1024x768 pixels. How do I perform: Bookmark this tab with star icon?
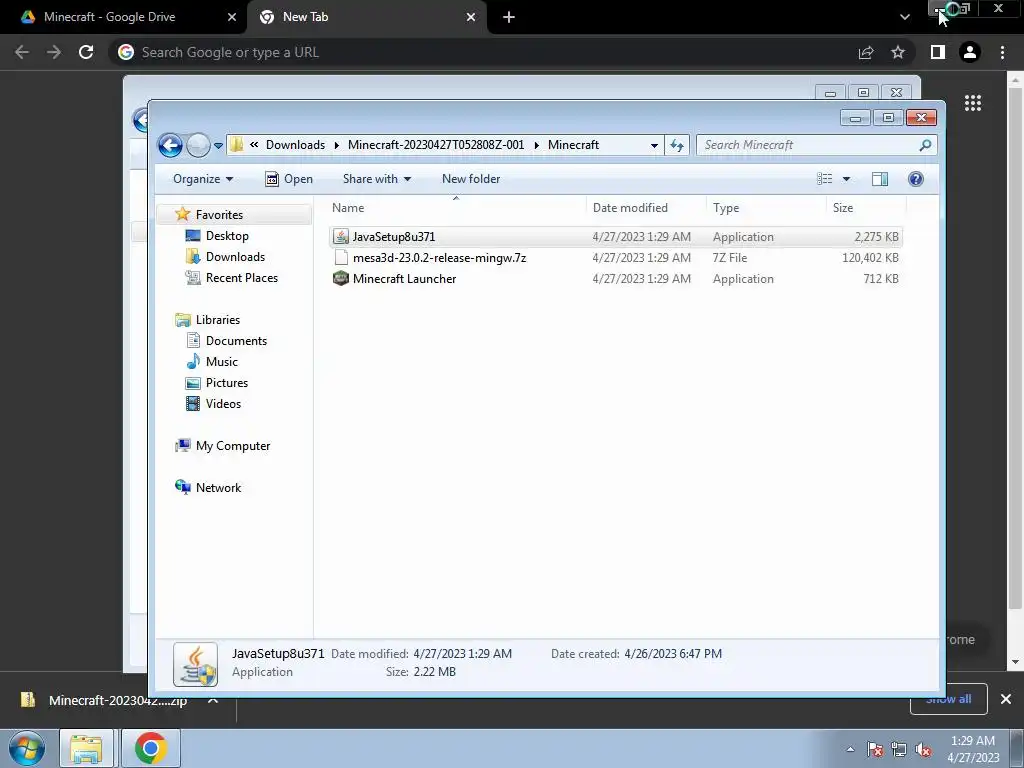898,52
